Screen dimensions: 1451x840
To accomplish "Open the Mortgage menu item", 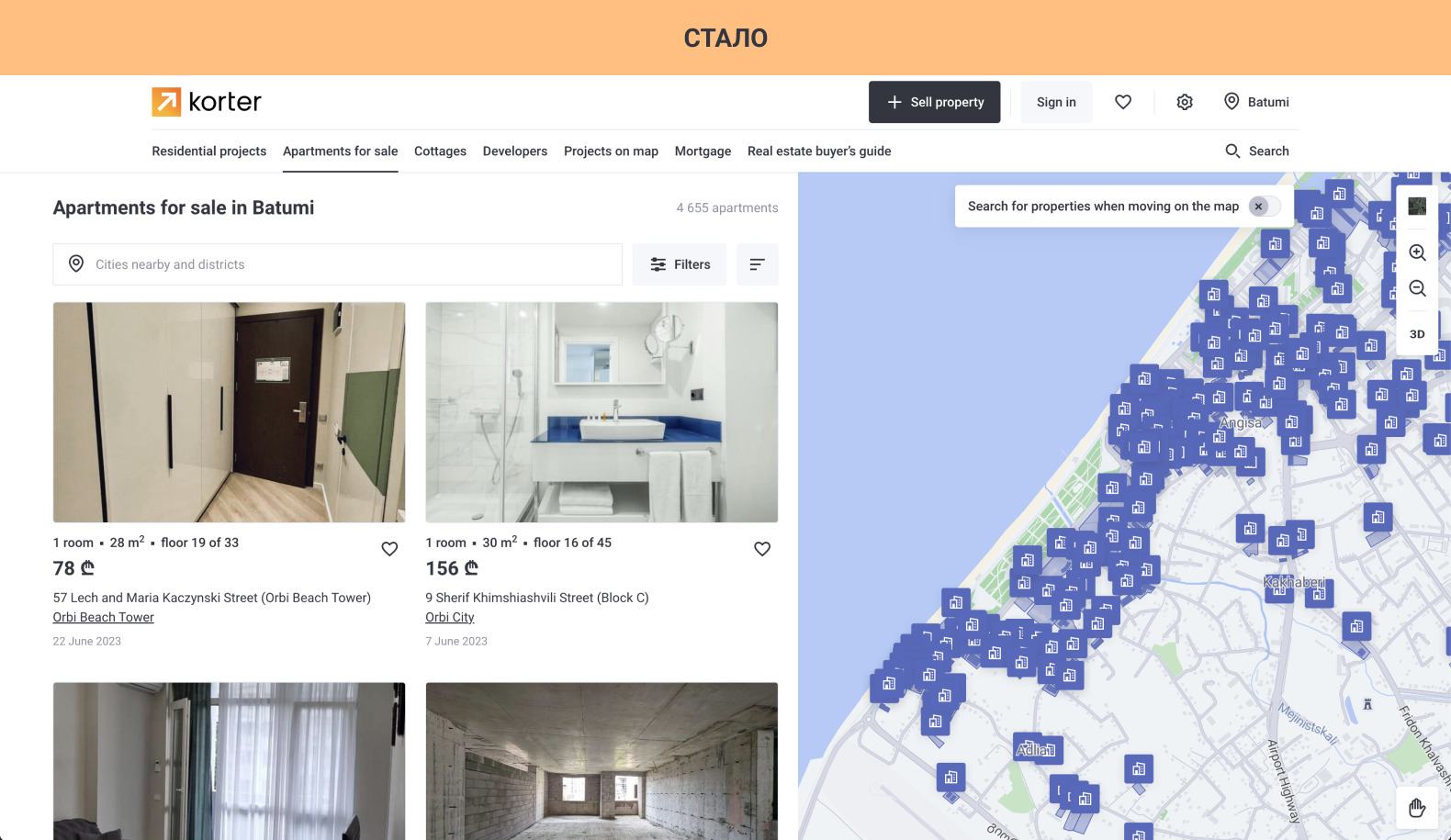I will tap(703, 151).
